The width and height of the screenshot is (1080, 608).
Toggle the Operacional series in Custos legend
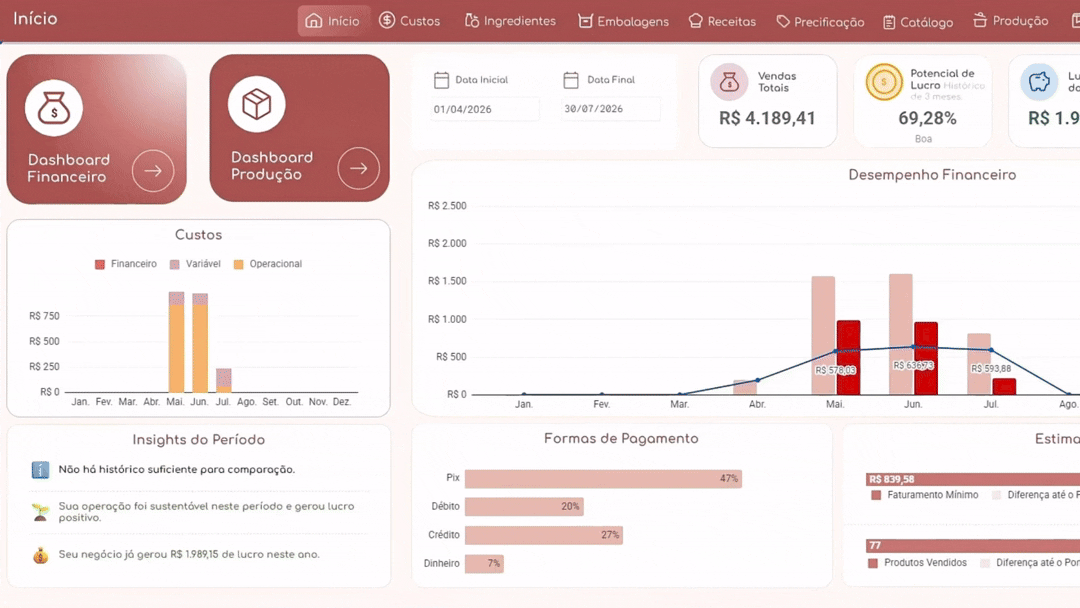pyautogui.click(x=267, y=264)
